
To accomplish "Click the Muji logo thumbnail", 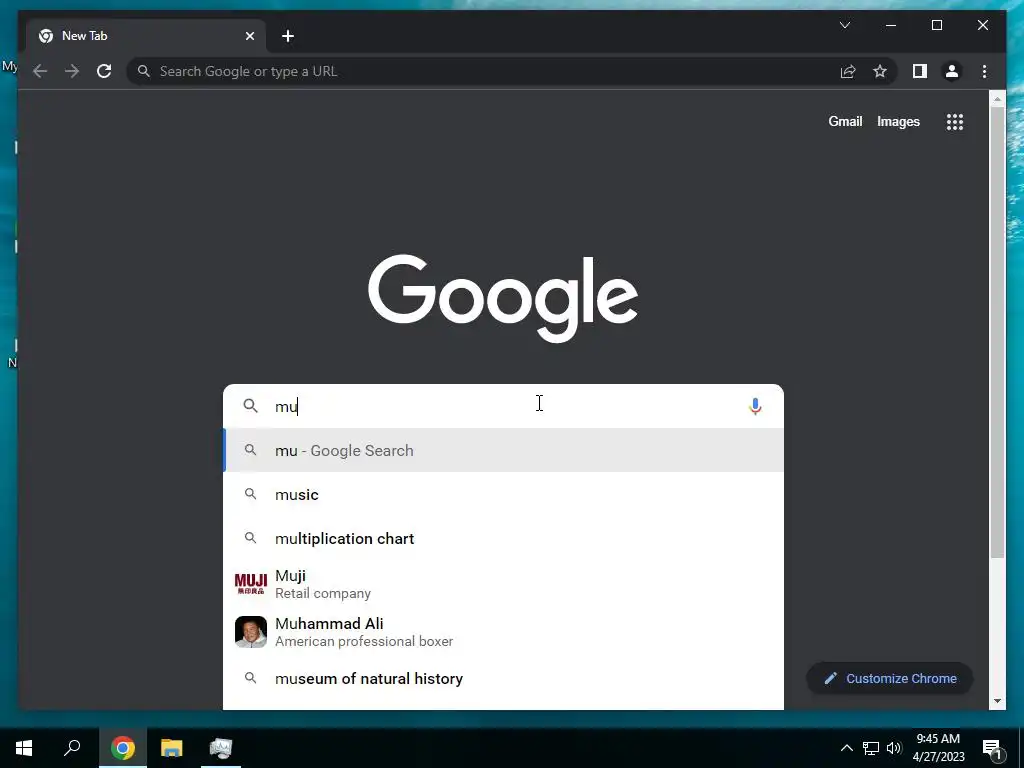I will pyautogui.click(x=251, y=583).
